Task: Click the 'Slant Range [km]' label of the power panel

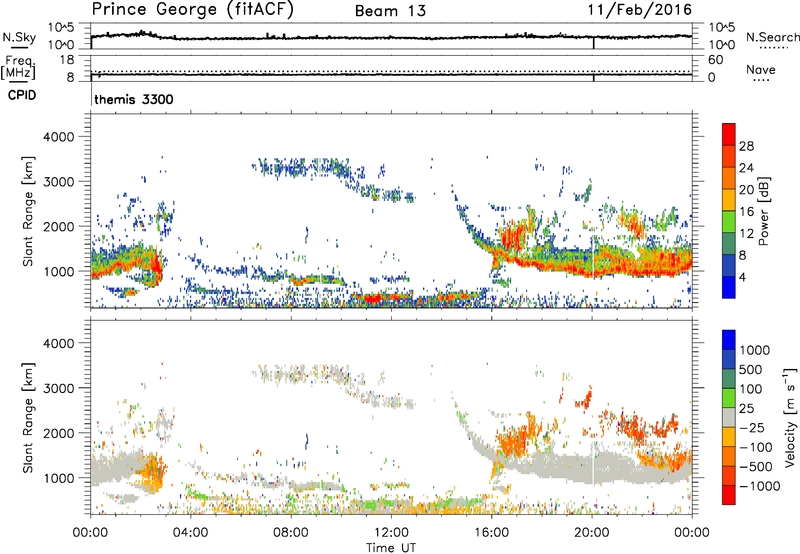Action: coord(28,211)
